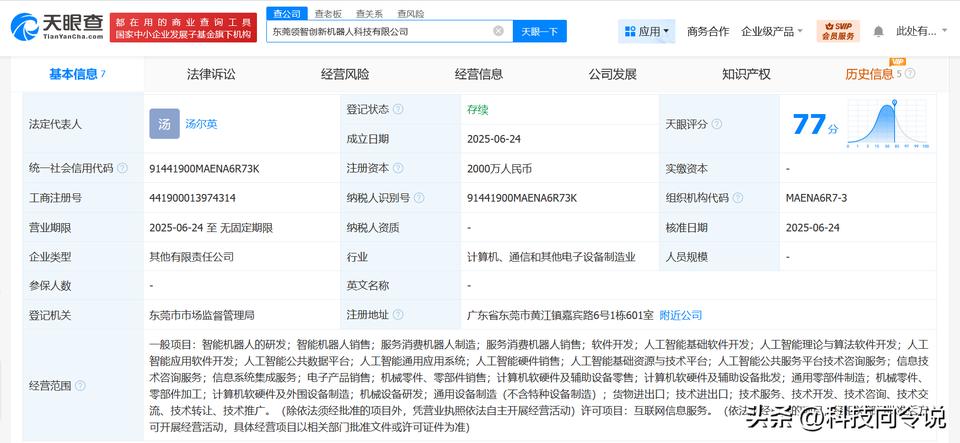Click the red promotional banner
The image size is (960, 443).
[x=183, y=28]
